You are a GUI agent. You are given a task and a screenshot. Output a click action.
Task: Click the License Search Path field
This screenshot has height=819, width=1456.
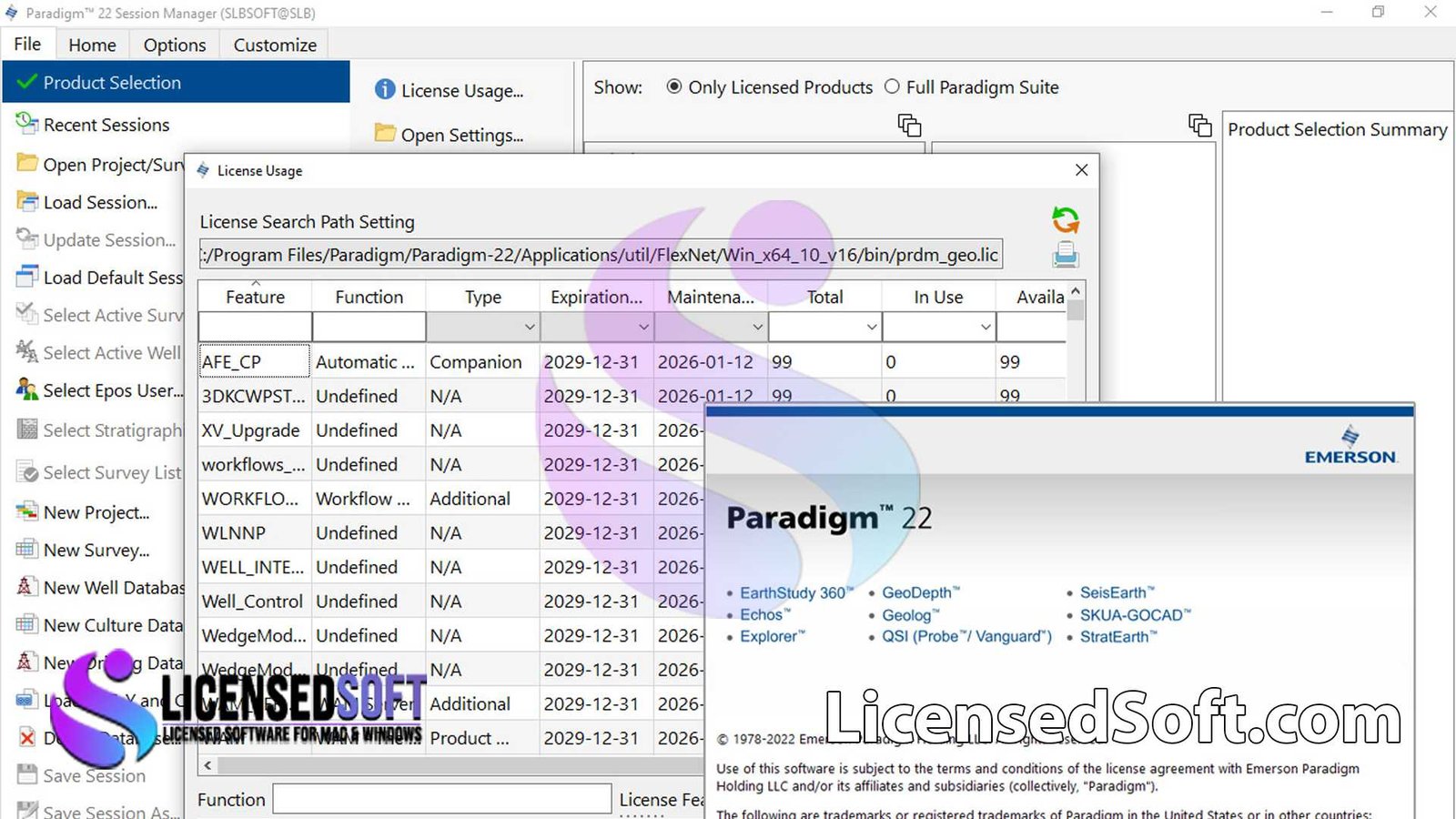[x=601, y=255]
